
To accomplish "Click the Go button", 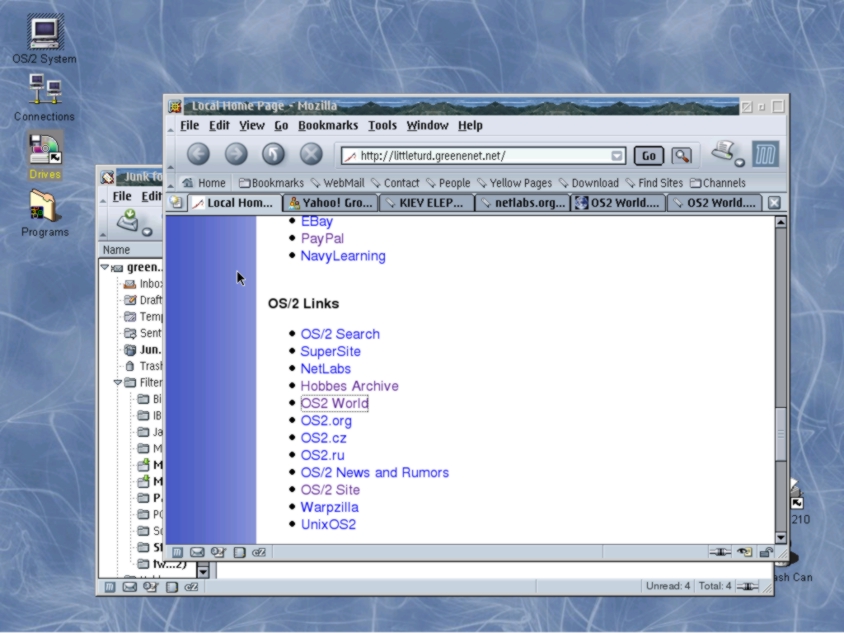I will pos(648,156).
